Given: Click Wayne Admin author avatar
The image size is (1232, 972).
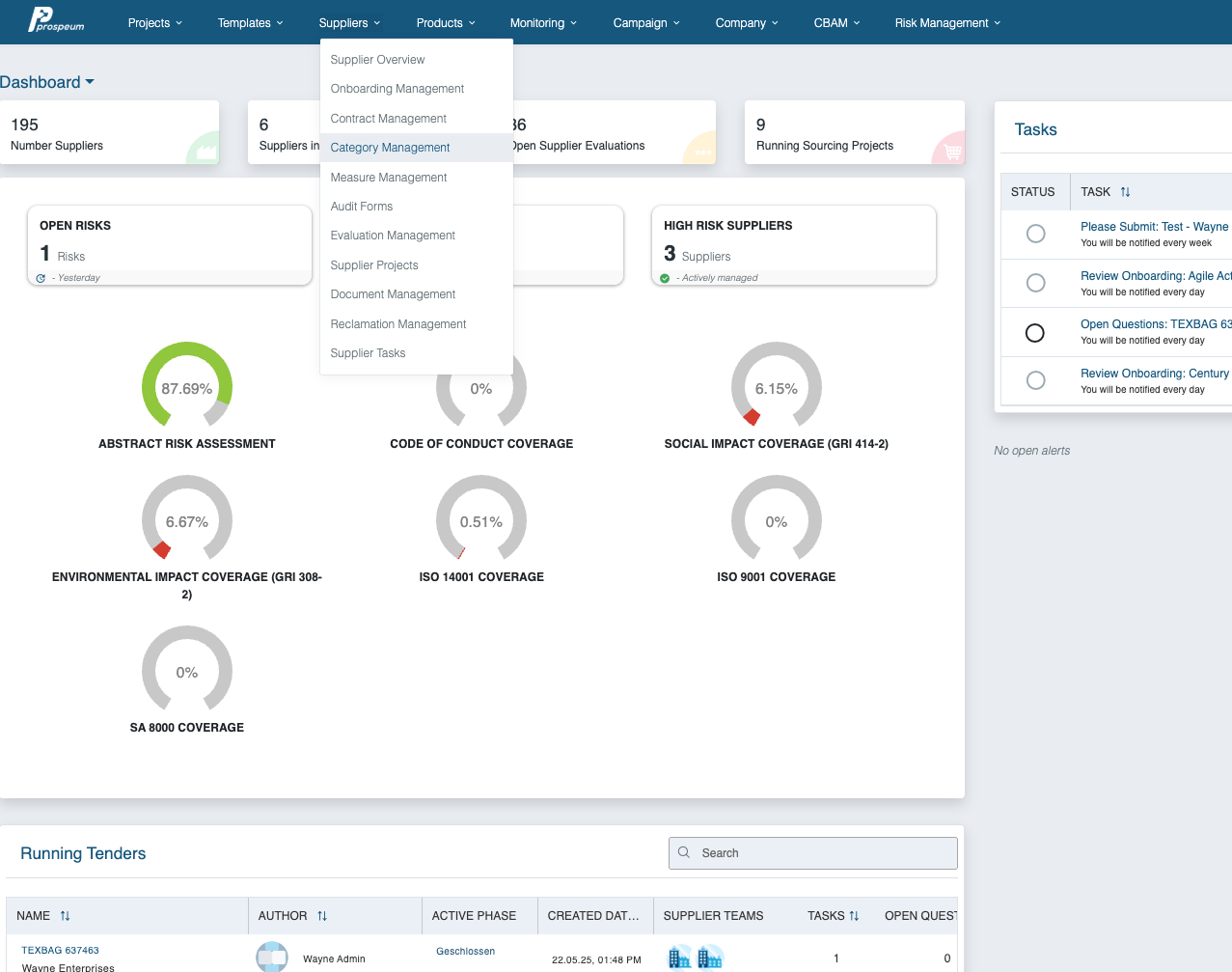Looking at the screenshot, I should click(272, 958).
